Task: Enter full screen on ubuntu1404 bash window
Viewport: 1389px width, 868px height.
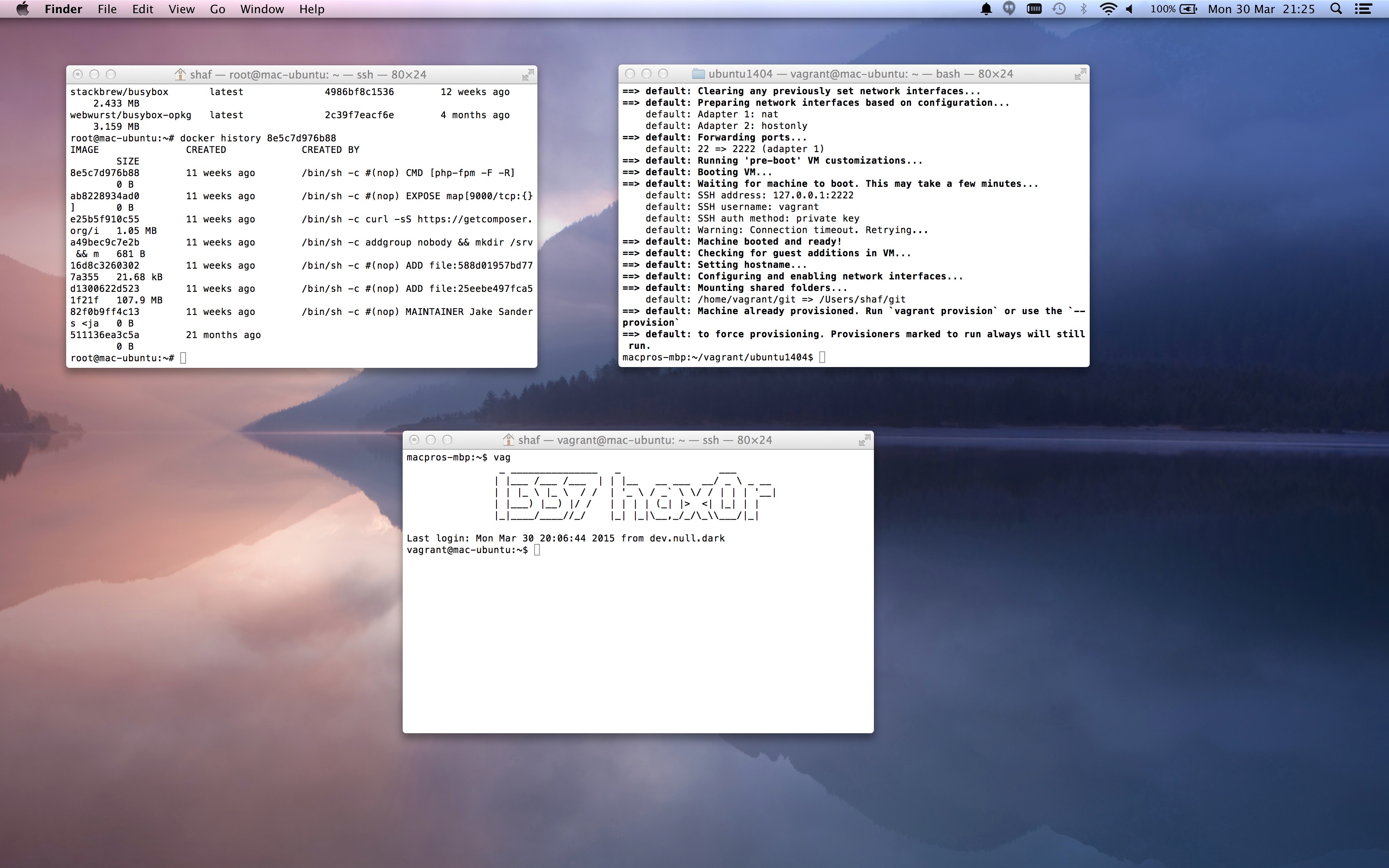Action: (x=1080, y=74)
